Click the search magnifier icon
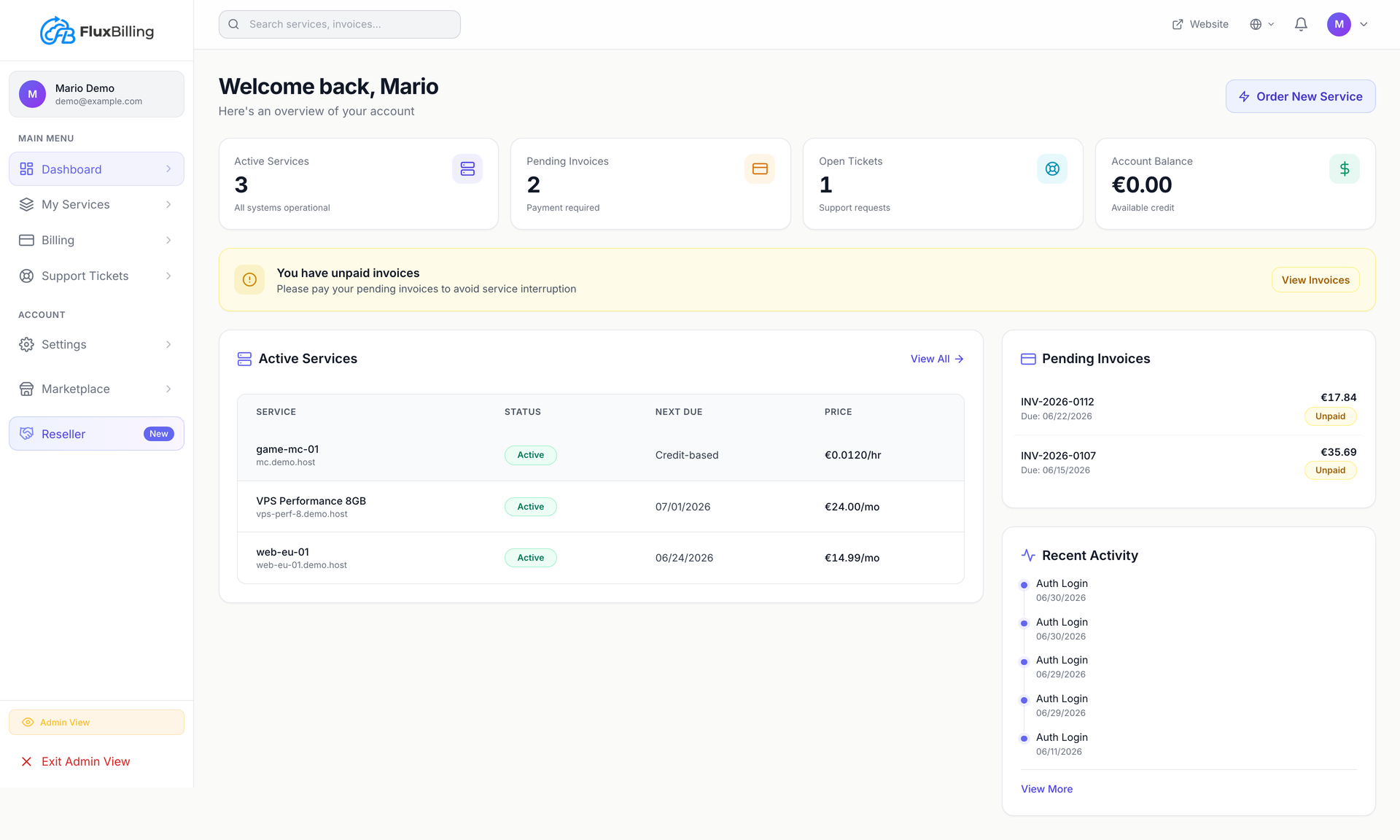 (x=234, y=24)
